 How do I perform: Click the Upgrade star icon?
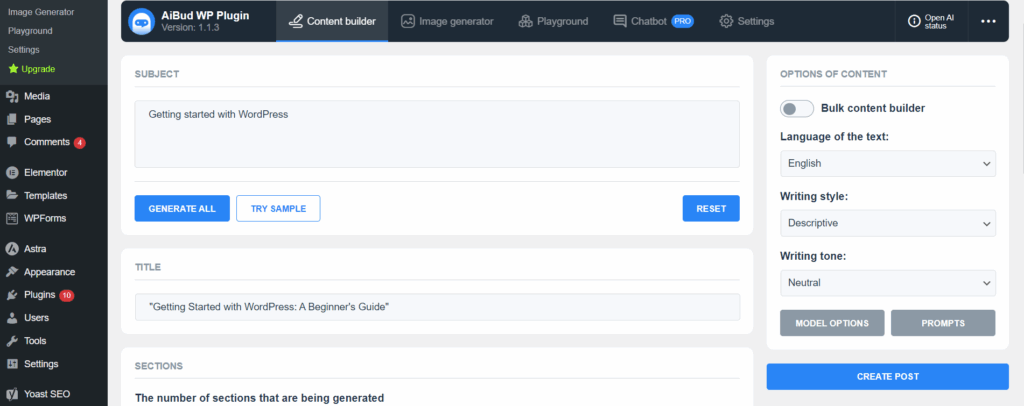point(13,69)
